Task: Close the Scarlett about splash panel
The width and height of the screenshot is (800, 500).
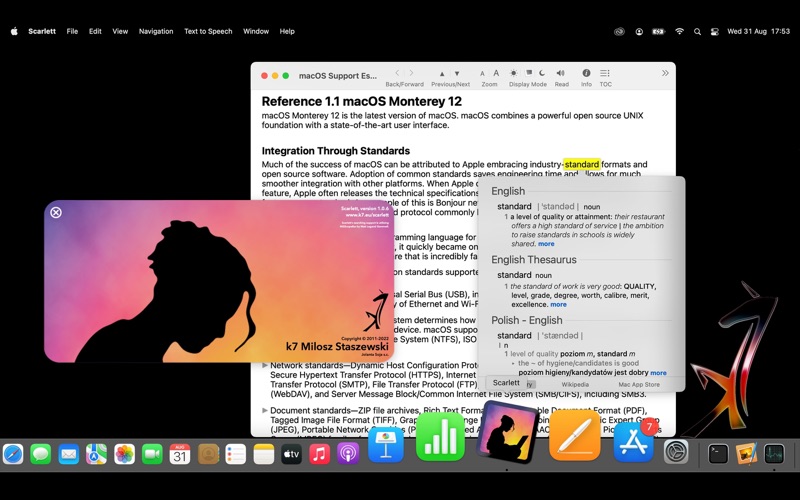Action: tap(56, 212)
